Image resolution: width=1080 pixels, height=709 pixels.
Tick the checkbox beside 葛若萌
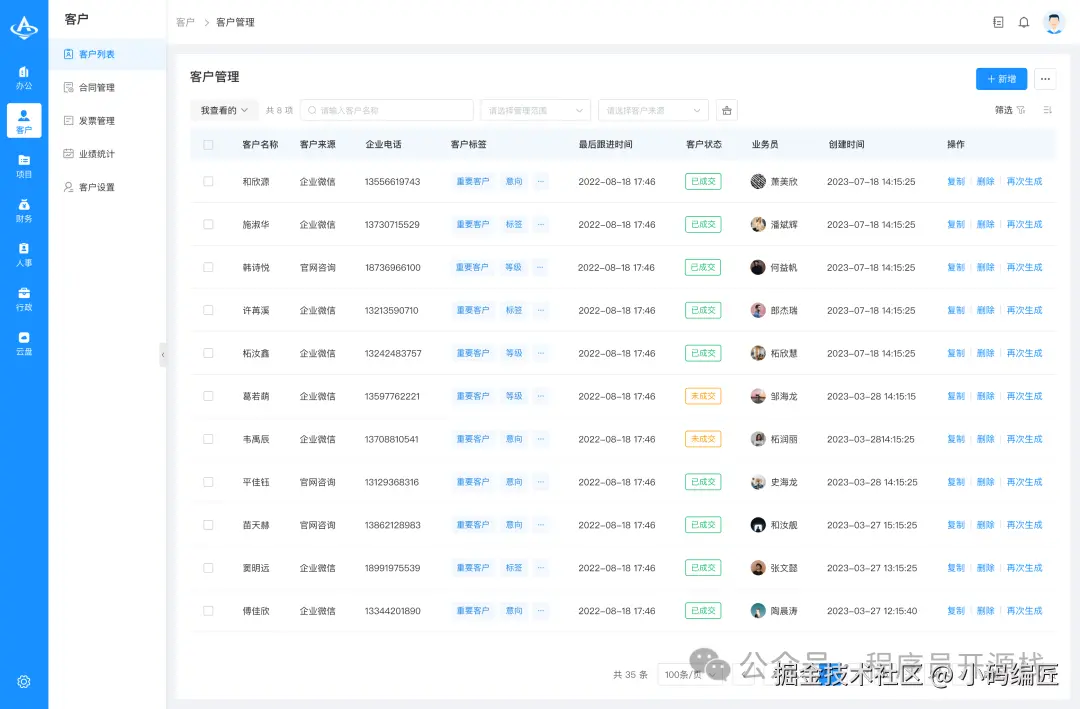208,396
